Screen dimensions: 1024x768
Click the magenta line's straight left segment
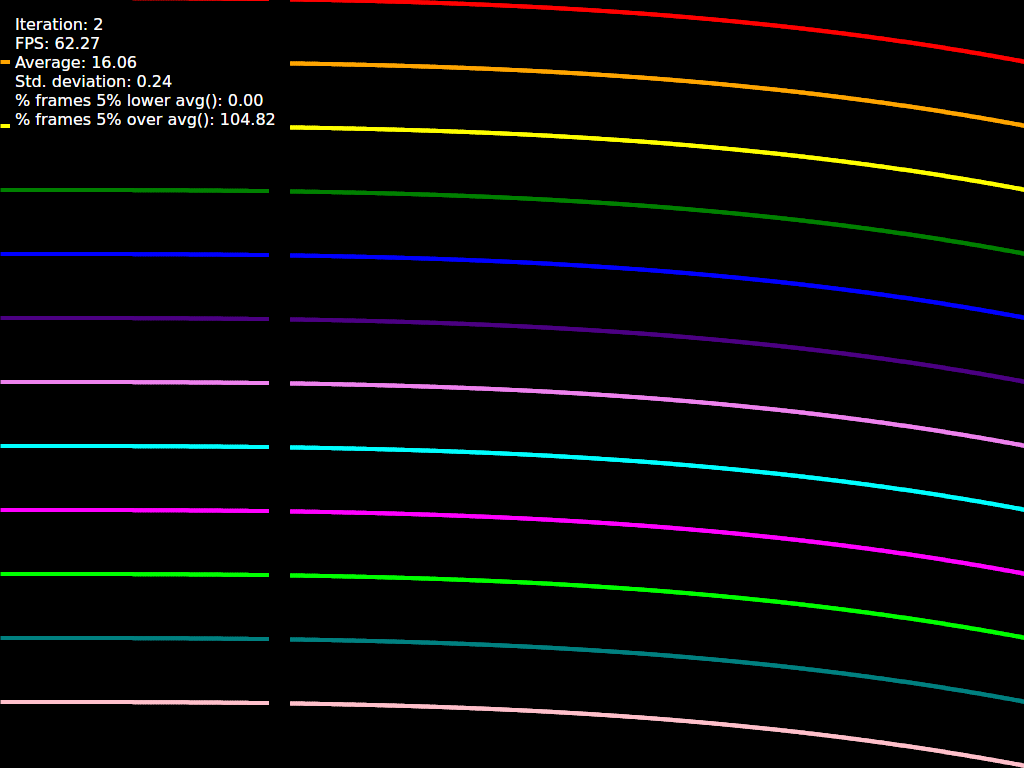coord(135,511)
